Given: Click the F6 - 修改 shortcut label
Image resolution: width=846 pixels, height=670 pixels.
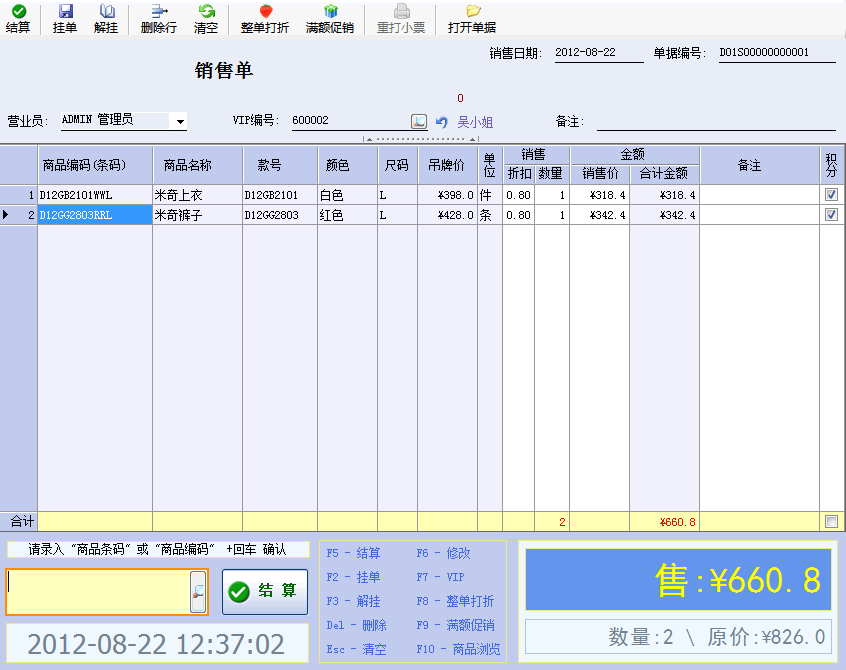Looking at the screenshot, I should (x=444, y=553).
